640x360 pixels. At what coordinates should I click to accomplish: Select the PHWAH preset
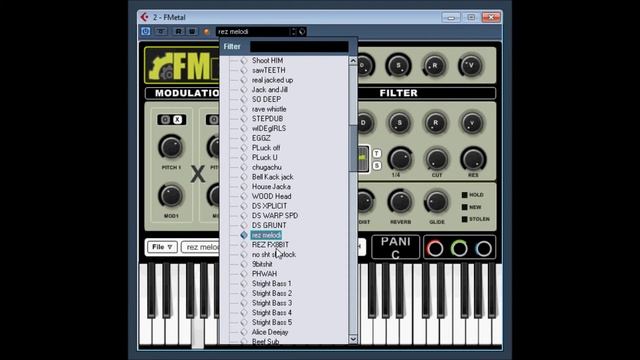[x=264, y=274]
